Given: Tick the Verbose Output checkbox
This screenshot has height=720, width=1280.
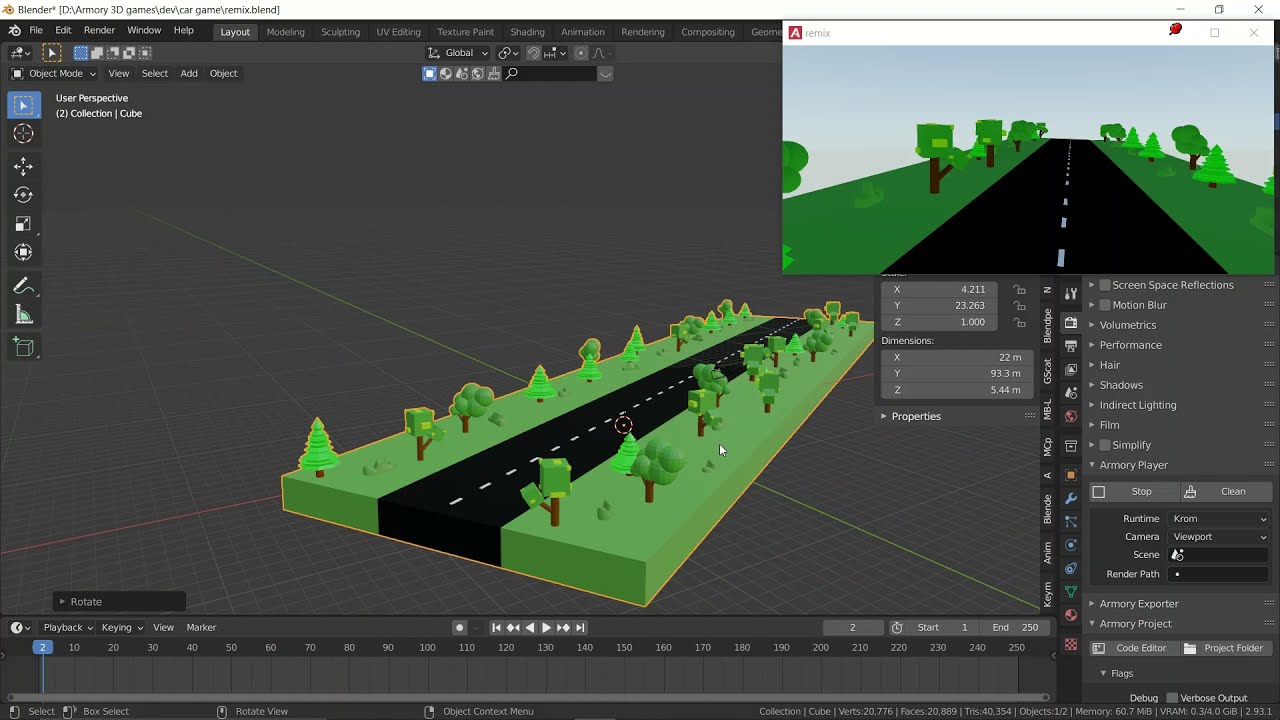Looking at the screenshot, I should [1172, 698].
